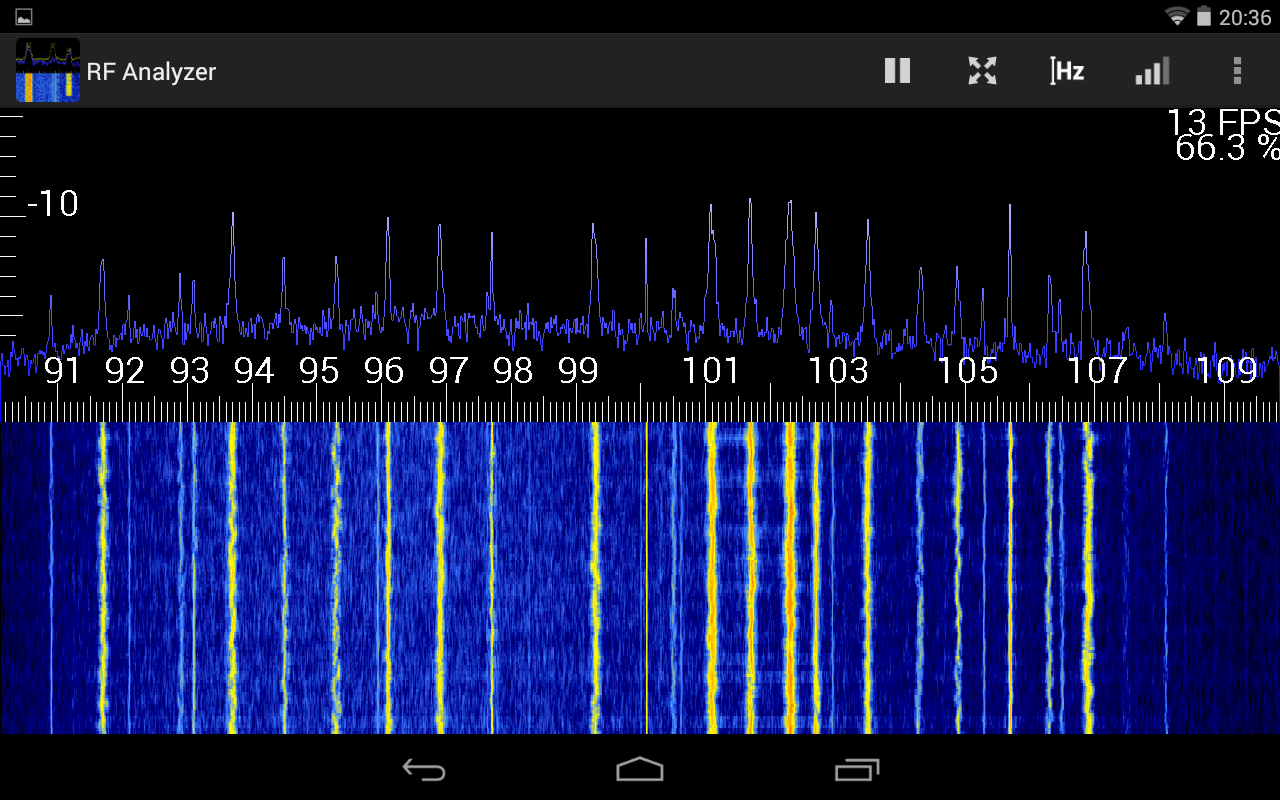Viewport: 1280px width, 800px height.
Task: Click the 20:36 clock
Action: [1244, 17]
